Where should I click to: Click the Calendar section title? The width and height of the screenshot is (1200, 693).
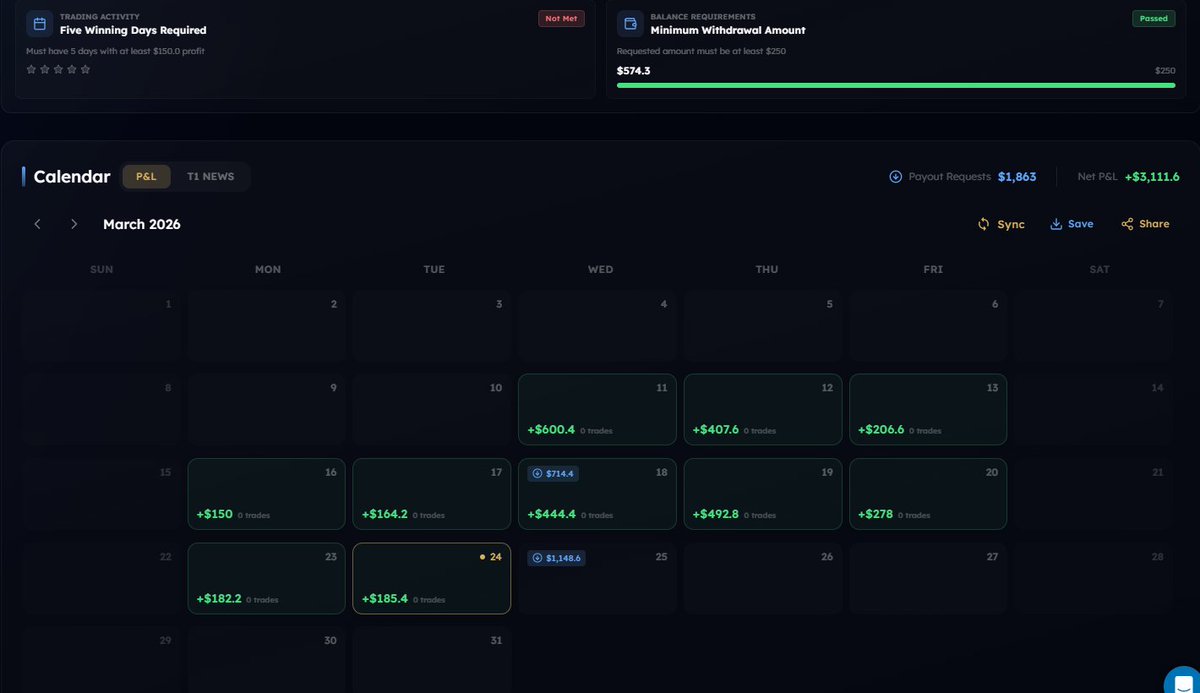click(x=72, y=177)
